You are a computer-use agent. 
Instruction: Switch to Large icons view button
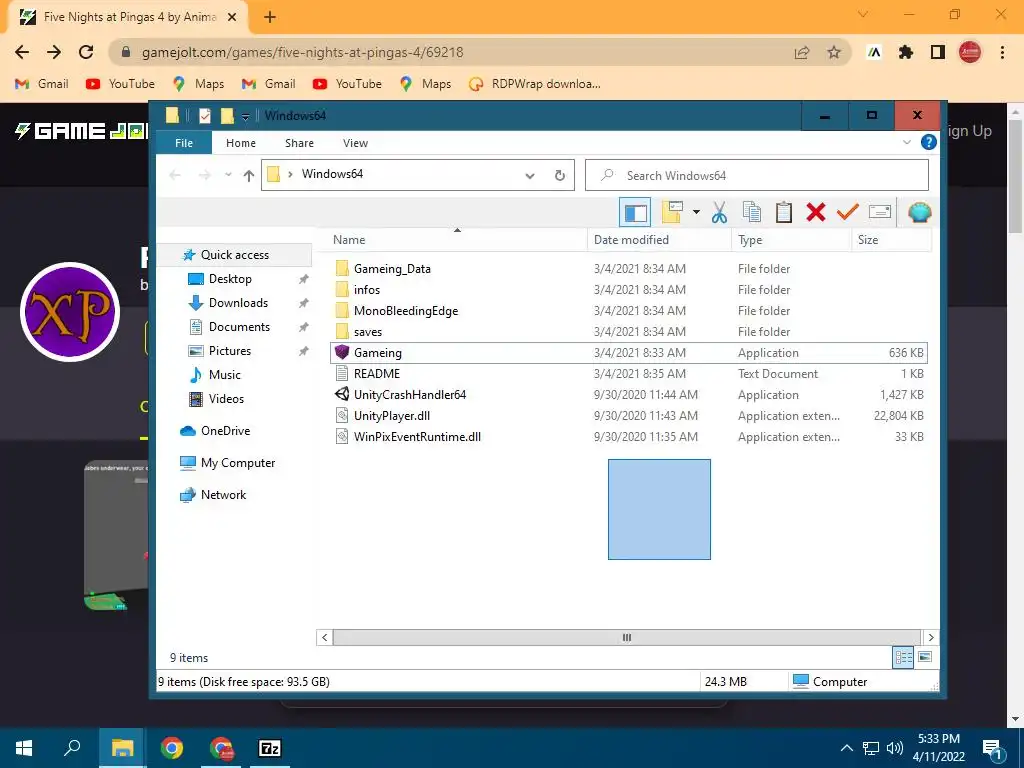point(925,657)
